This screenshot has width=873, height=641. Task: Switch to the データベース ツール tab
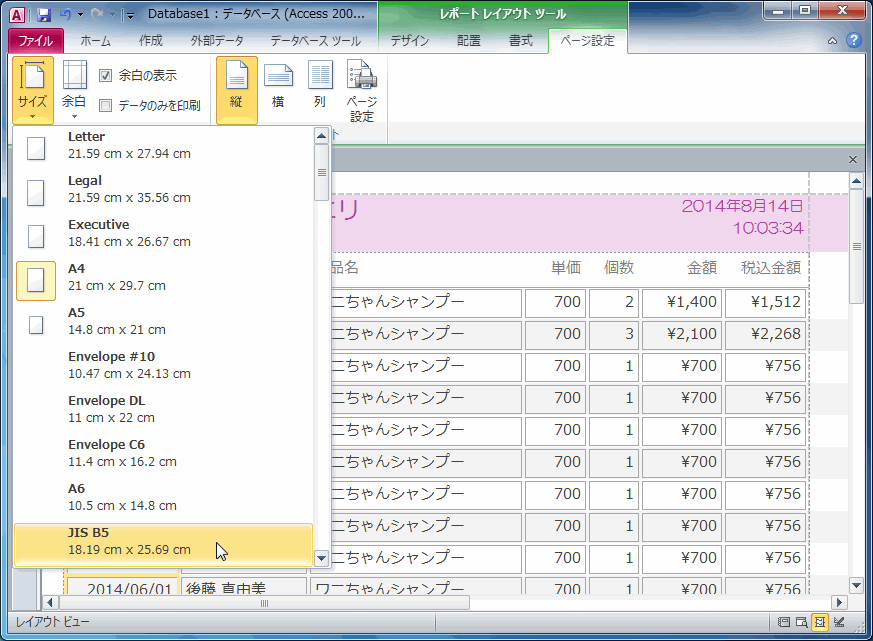pyautogui.click(x=316, y=41)
